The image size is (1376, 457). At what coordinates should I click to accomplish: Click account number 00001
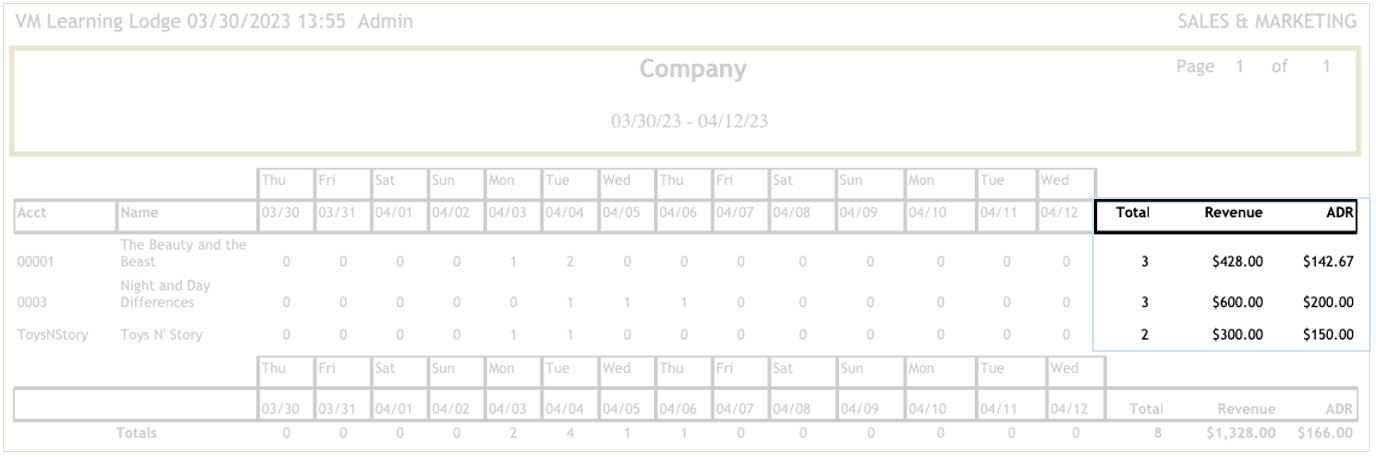(36, 263)
